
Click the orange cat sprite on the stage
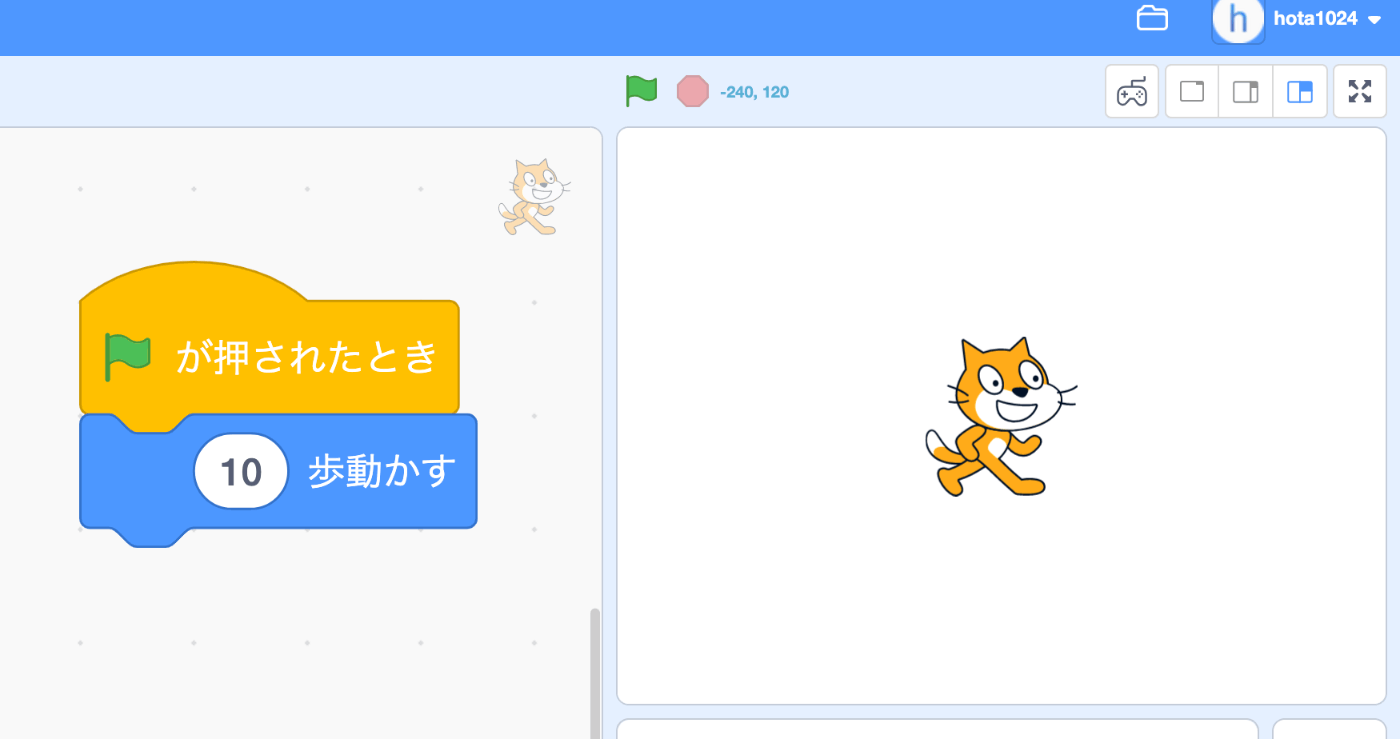point(1001,417)
